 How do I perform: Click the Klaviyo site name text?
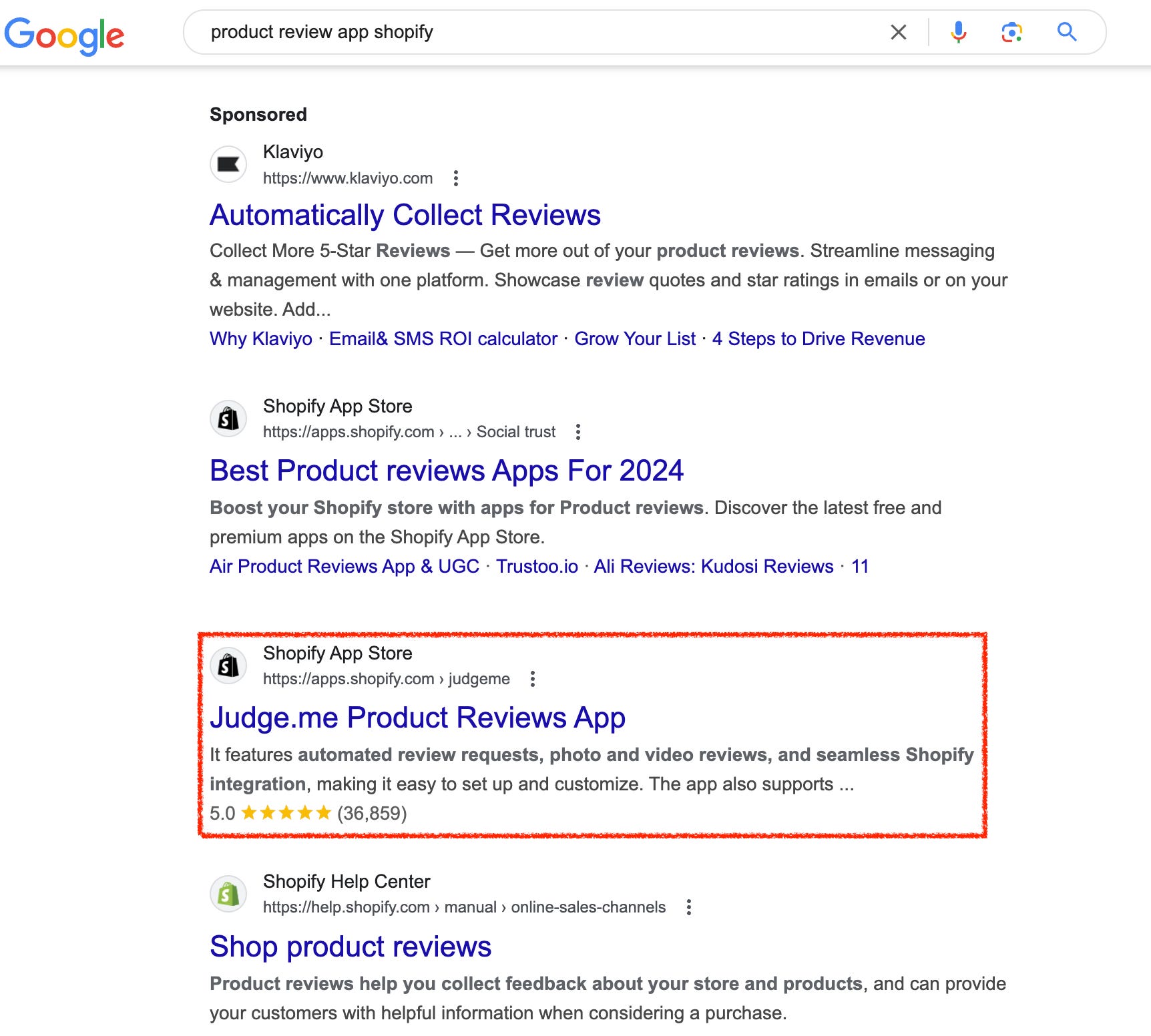293,152
